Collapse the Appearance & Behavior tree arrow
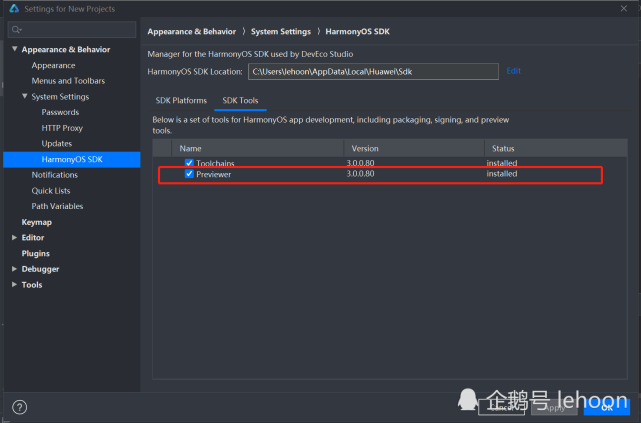The width and height of the screenshot is (641, 423). coord(15,49)
